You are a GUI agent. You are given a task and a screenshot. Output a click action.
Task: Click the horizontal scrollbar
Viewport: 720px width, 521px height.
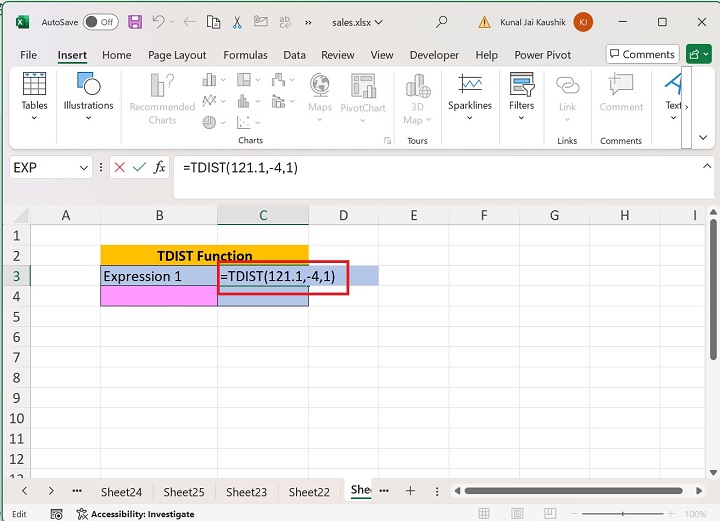coord(574,491)
